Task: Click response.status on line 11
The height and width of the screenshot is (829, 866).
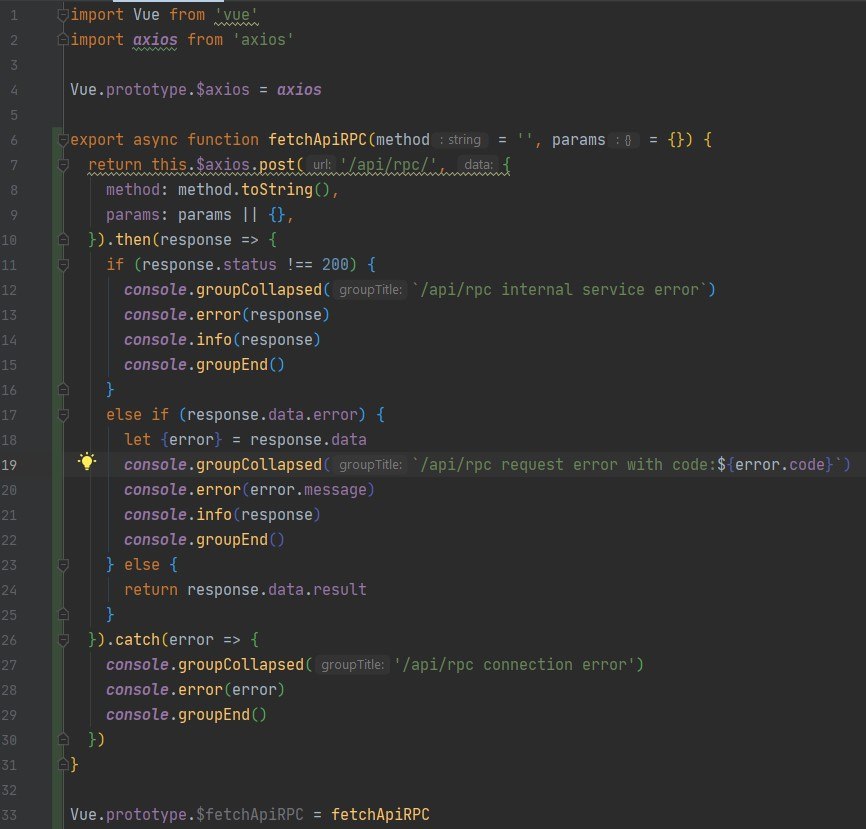Action: pos(209,265)
